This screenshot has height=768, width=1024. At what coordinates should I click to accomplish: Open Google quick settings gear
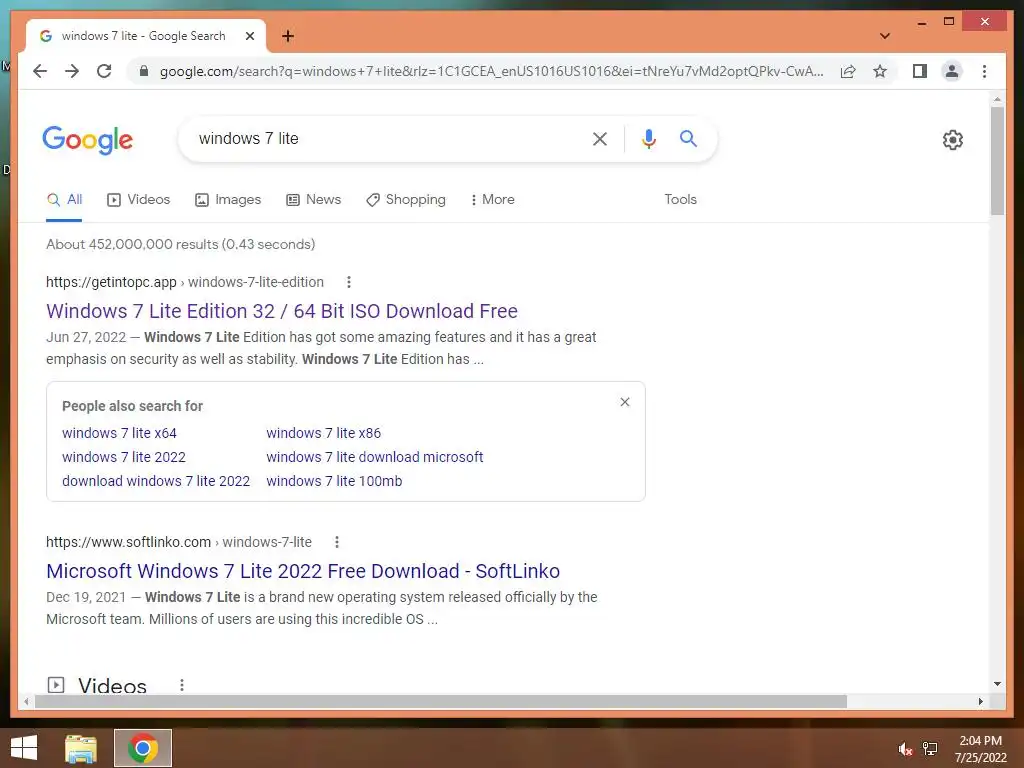coord(952,139)
